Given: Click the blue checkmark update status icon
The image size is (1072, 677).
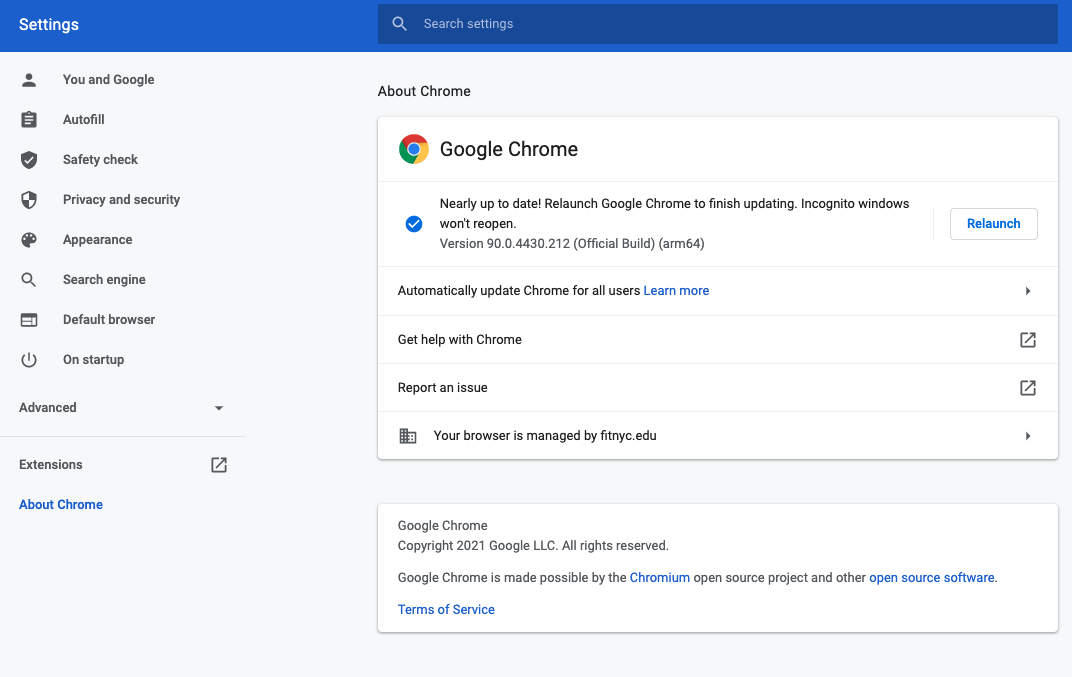Looking at the screenshot, I should (414, 224).
